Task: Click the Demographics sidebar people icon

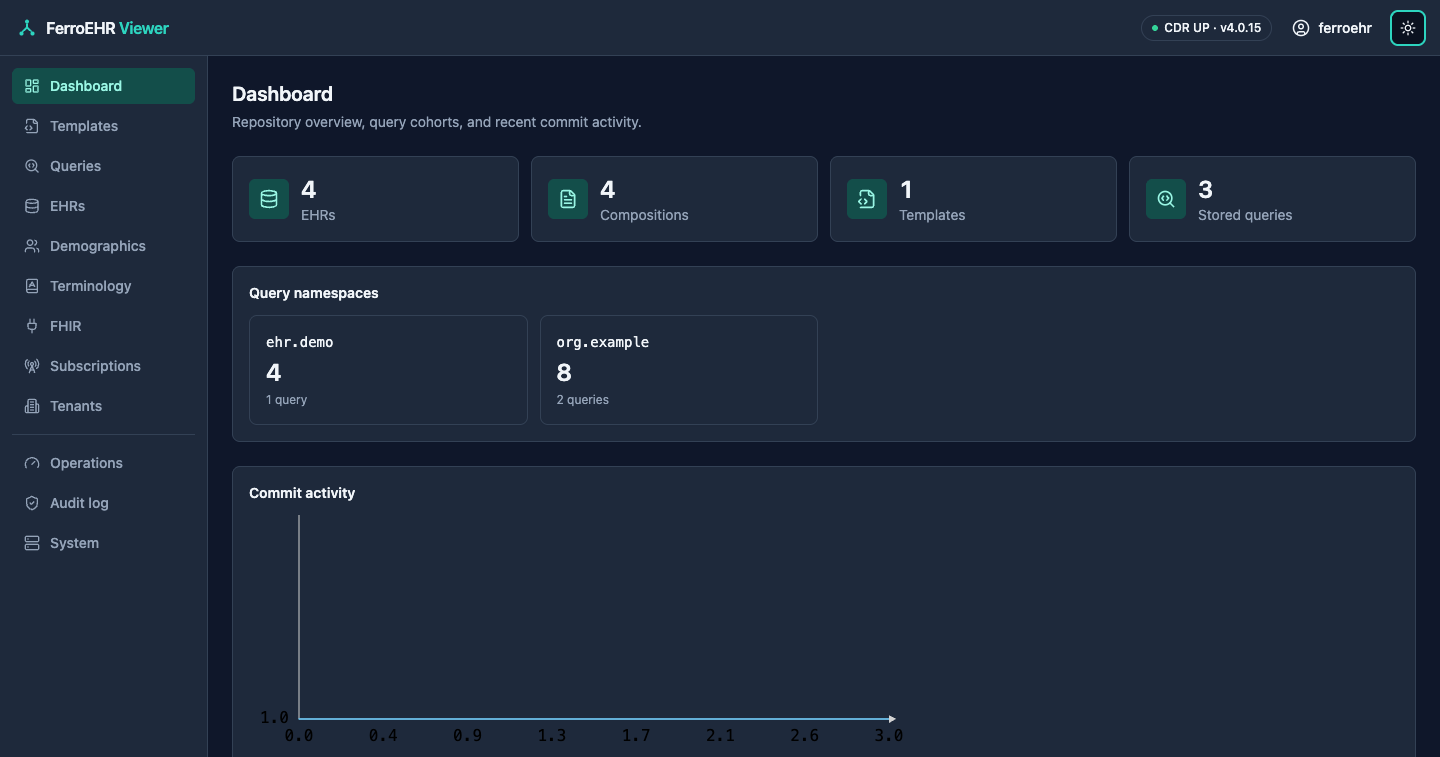Action: (x=32, y=246)
